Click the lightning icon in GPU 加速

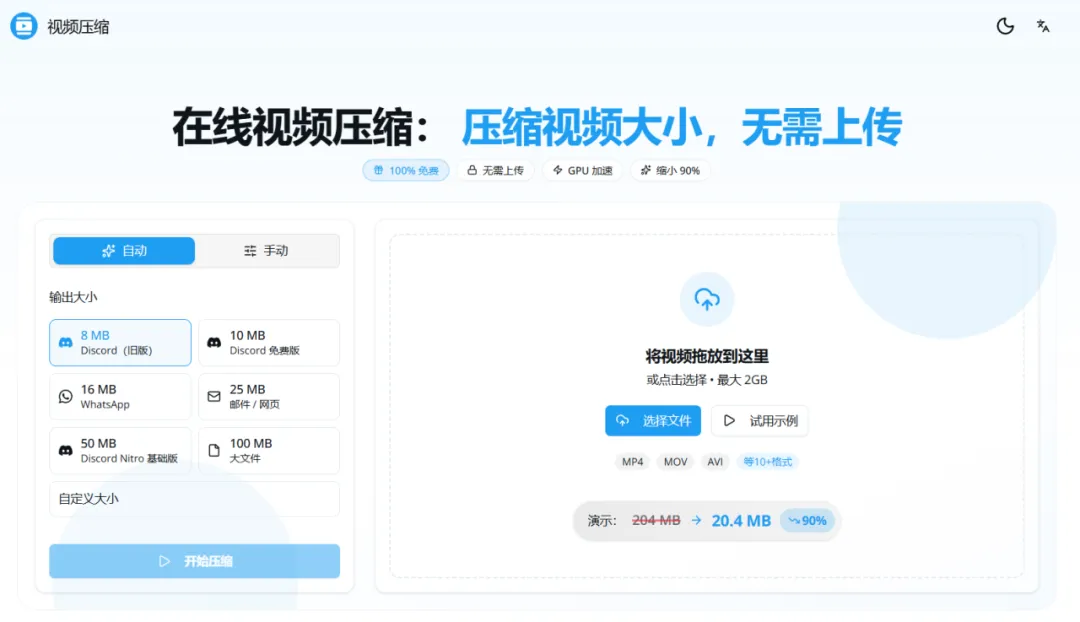(558, 170)
